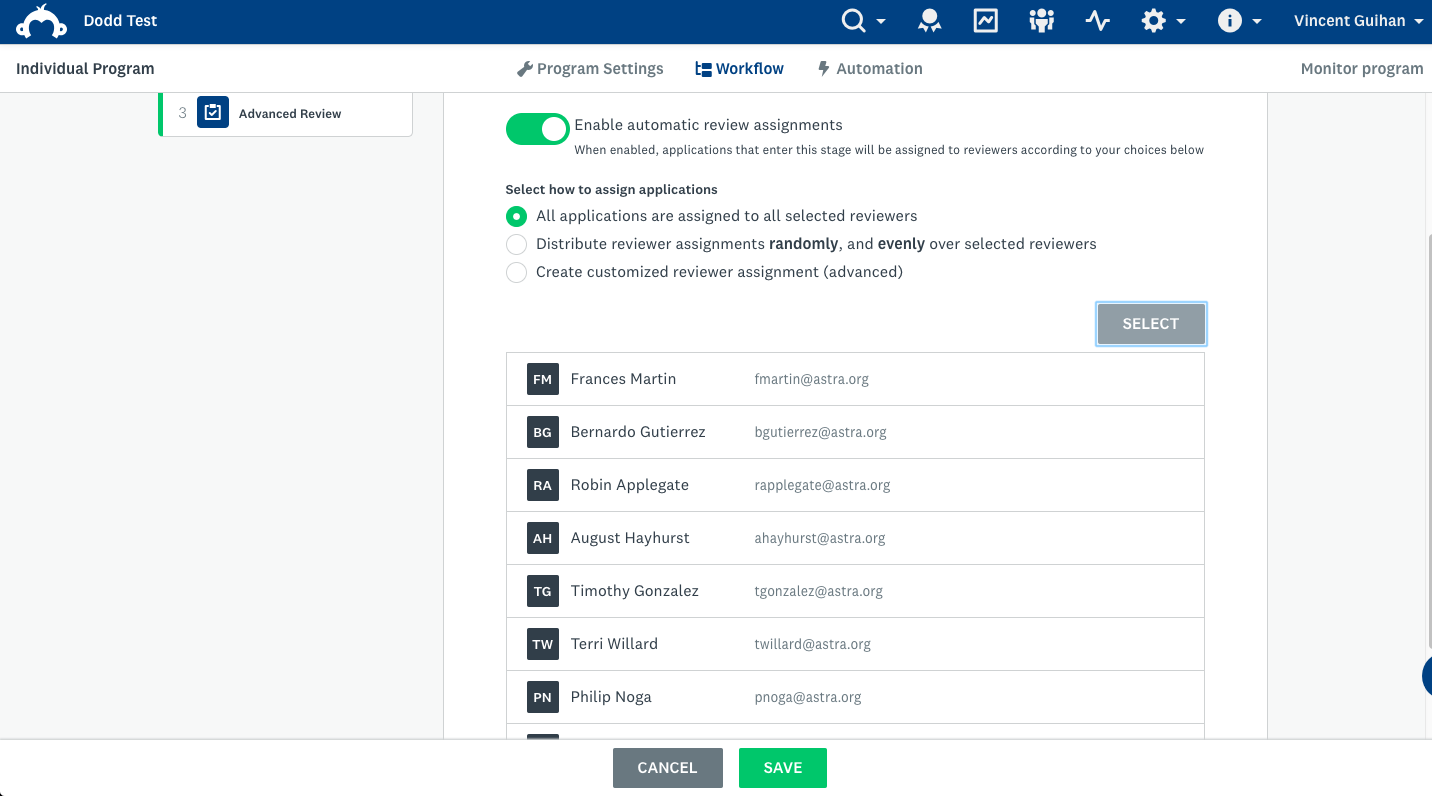
Task: Open the activity pulse icon
Action: [1098, 21]
